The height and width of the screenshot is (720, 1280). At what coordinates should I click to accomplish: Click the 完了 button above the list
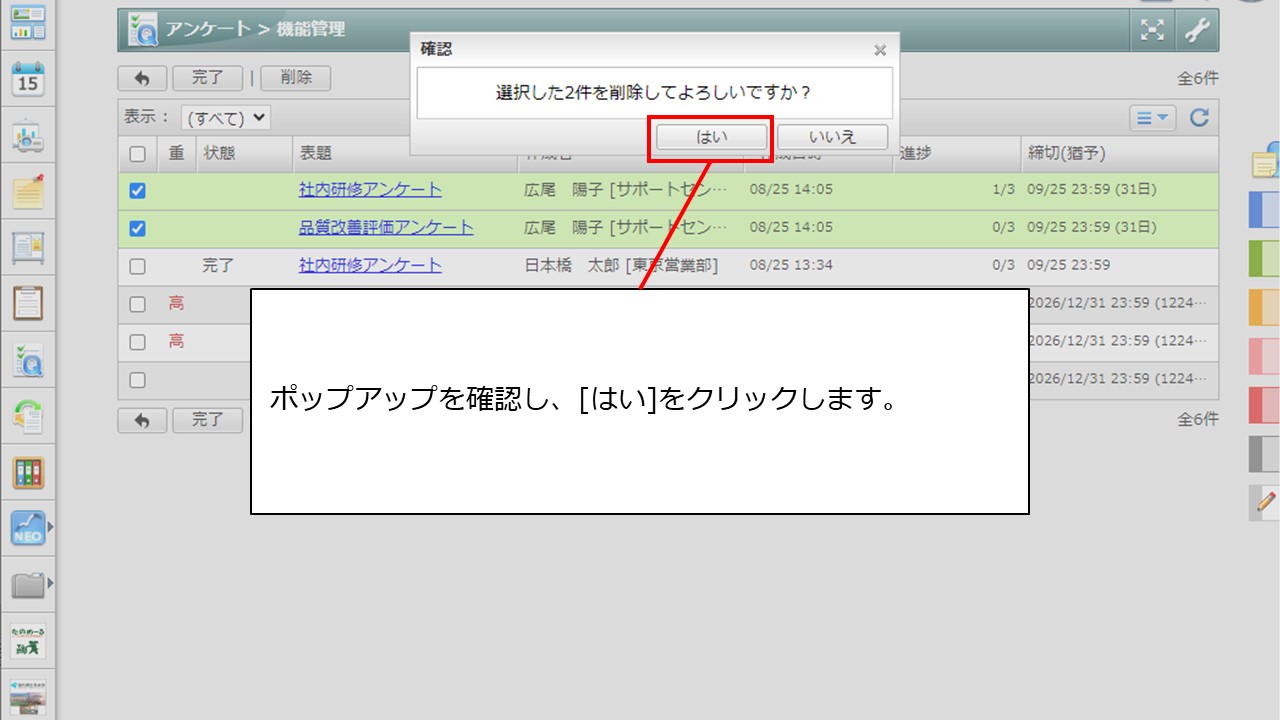pyautogui.click(x=208, y=78)
